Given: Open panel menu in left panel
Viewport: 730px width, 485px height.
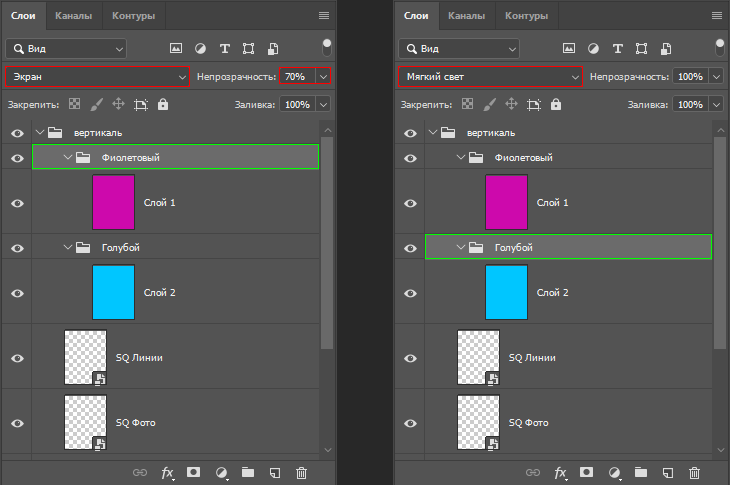Looking at the screenshot, I should [324, 16].
